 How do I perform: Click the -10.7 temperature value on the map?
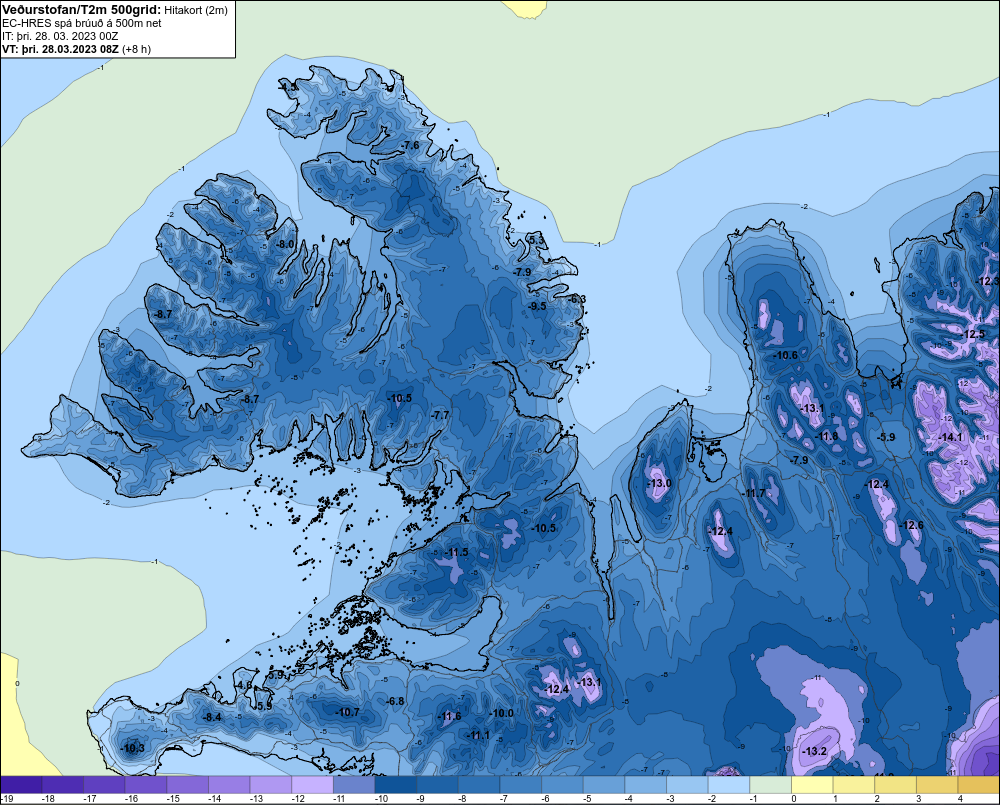click(347, 713)
